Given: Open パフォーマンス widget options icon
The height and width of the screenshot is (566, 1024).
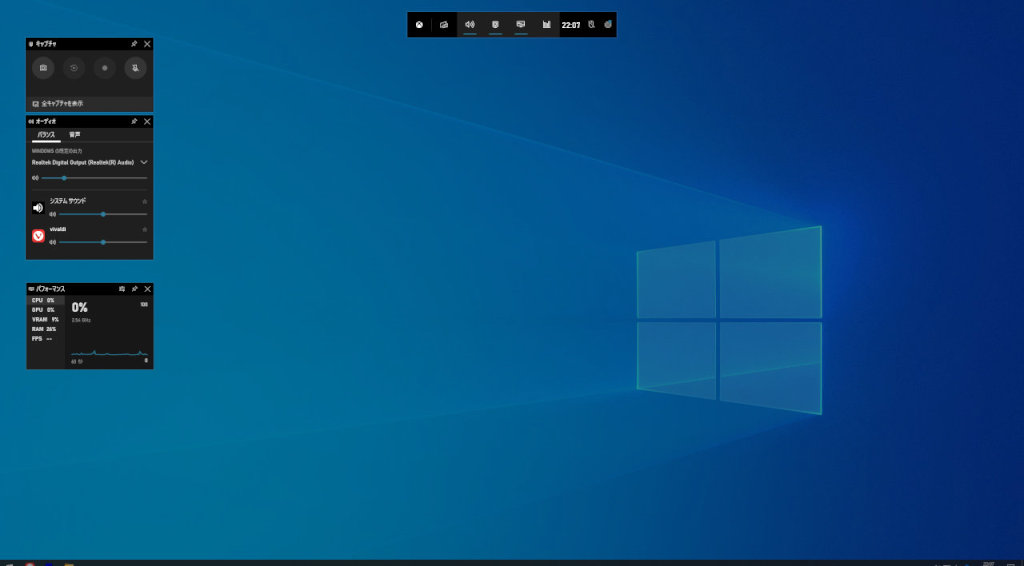Looking at the screenshot, I should [121, 289].
